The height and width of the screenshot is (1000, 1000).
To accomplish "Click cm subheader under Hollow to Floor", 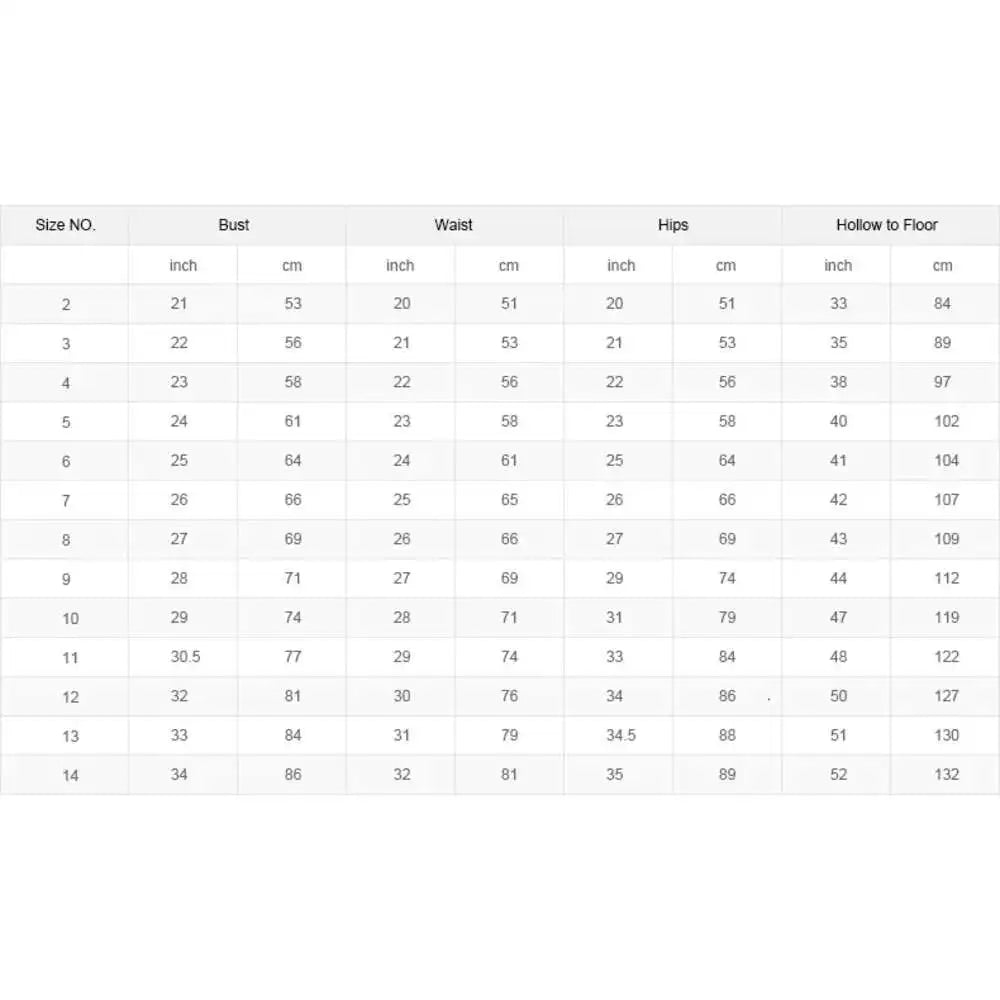I will pyautogui.click(x=943, y=265).
